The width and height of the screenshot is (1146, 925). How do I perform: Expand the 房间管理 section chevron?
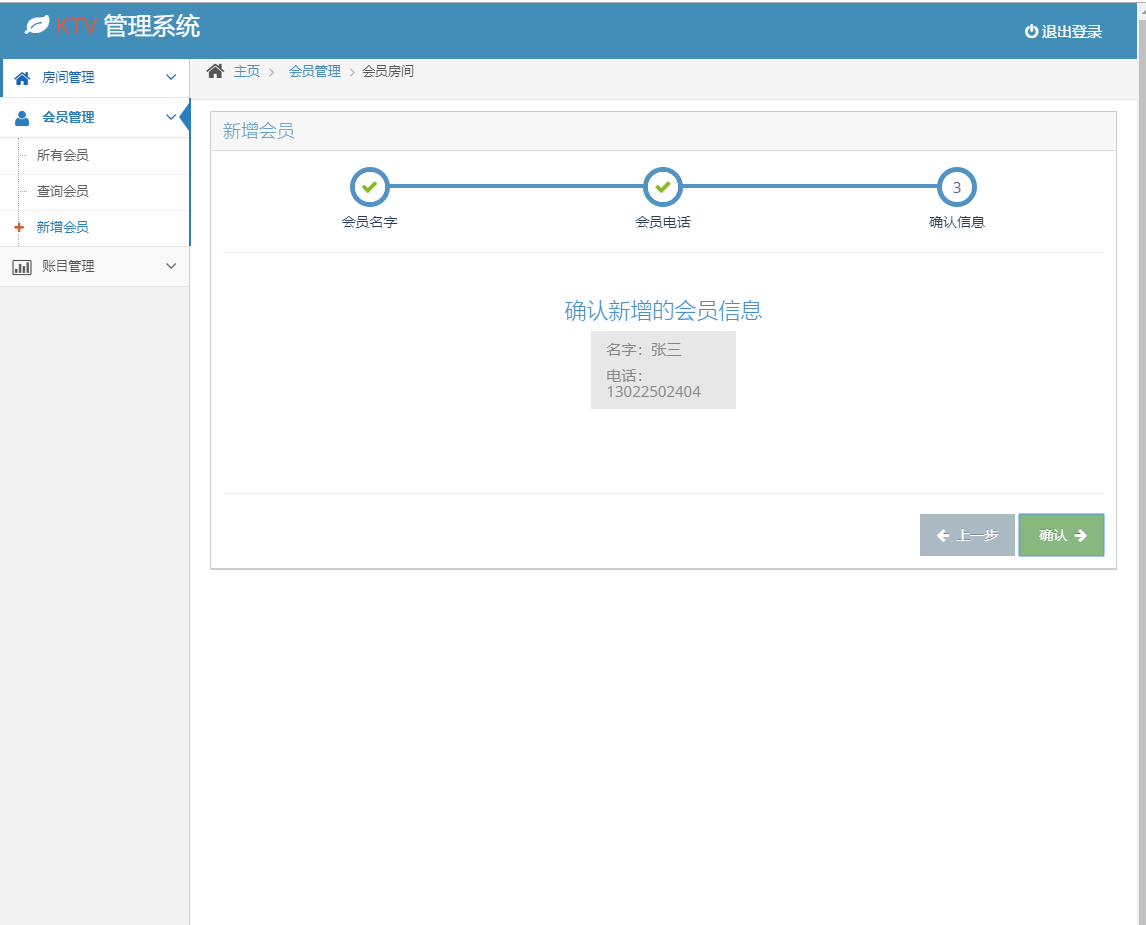pos(170,77)
